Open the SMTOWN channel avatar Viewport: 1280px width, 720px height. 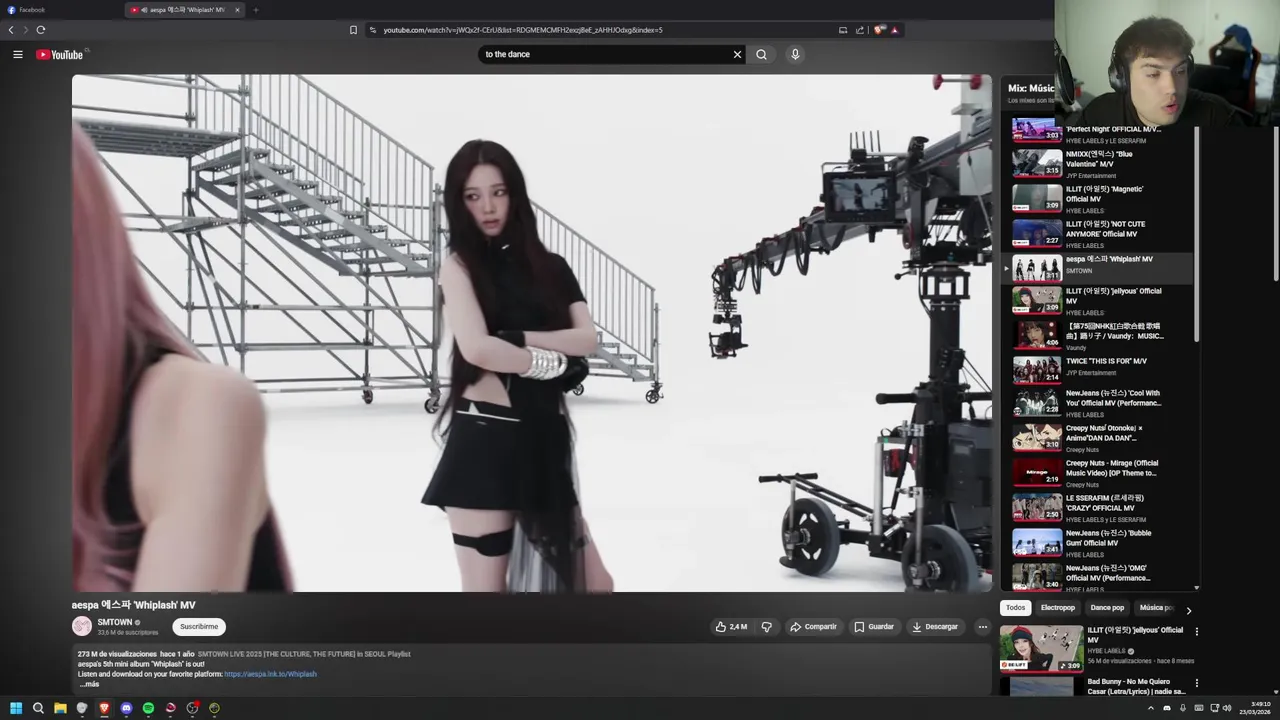point(82,627)
